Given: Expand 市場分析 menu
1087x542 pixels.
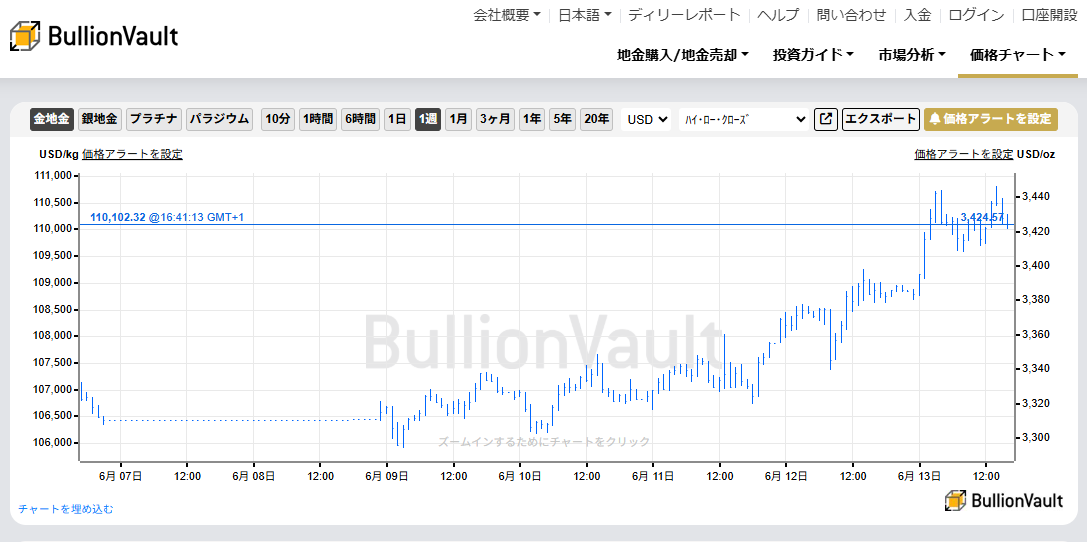Looking at the screenshot, I should [912, 55].
